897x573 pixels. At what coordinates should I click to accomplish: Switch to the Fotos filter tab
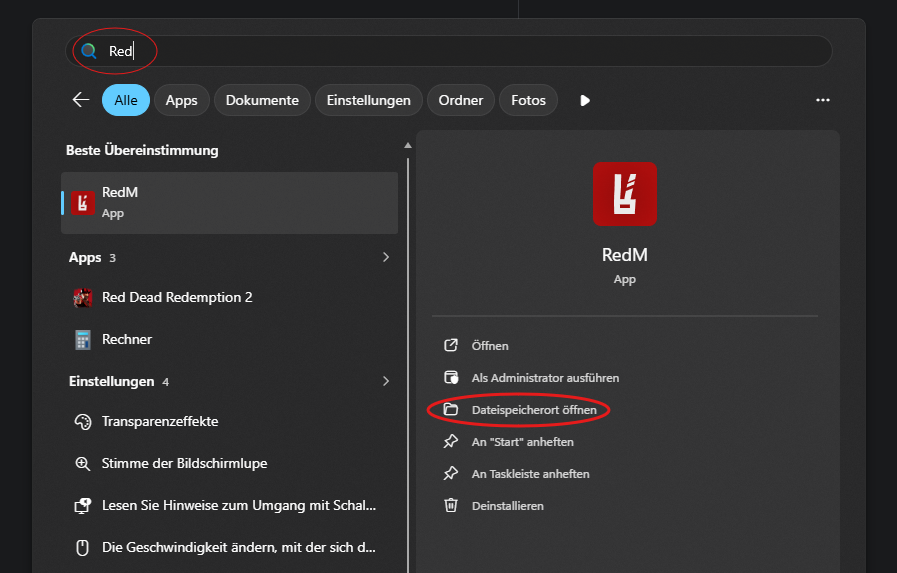pos(528,100)
